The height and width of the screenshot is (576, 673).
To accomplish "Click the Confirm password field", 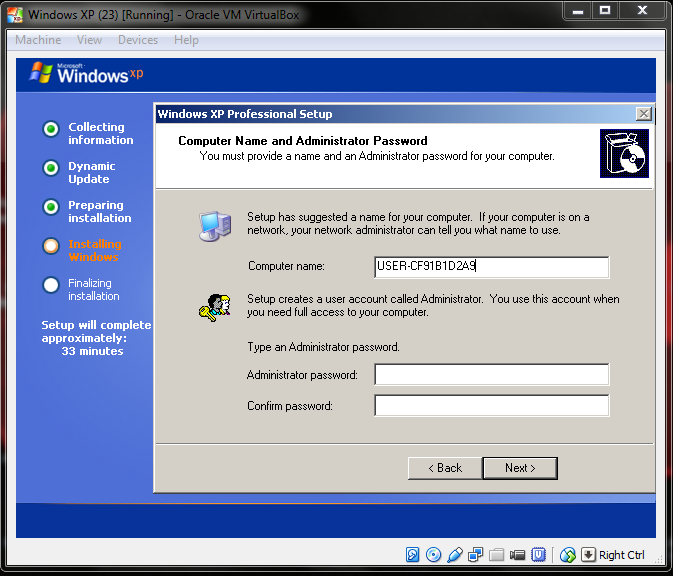I will 491,405.
